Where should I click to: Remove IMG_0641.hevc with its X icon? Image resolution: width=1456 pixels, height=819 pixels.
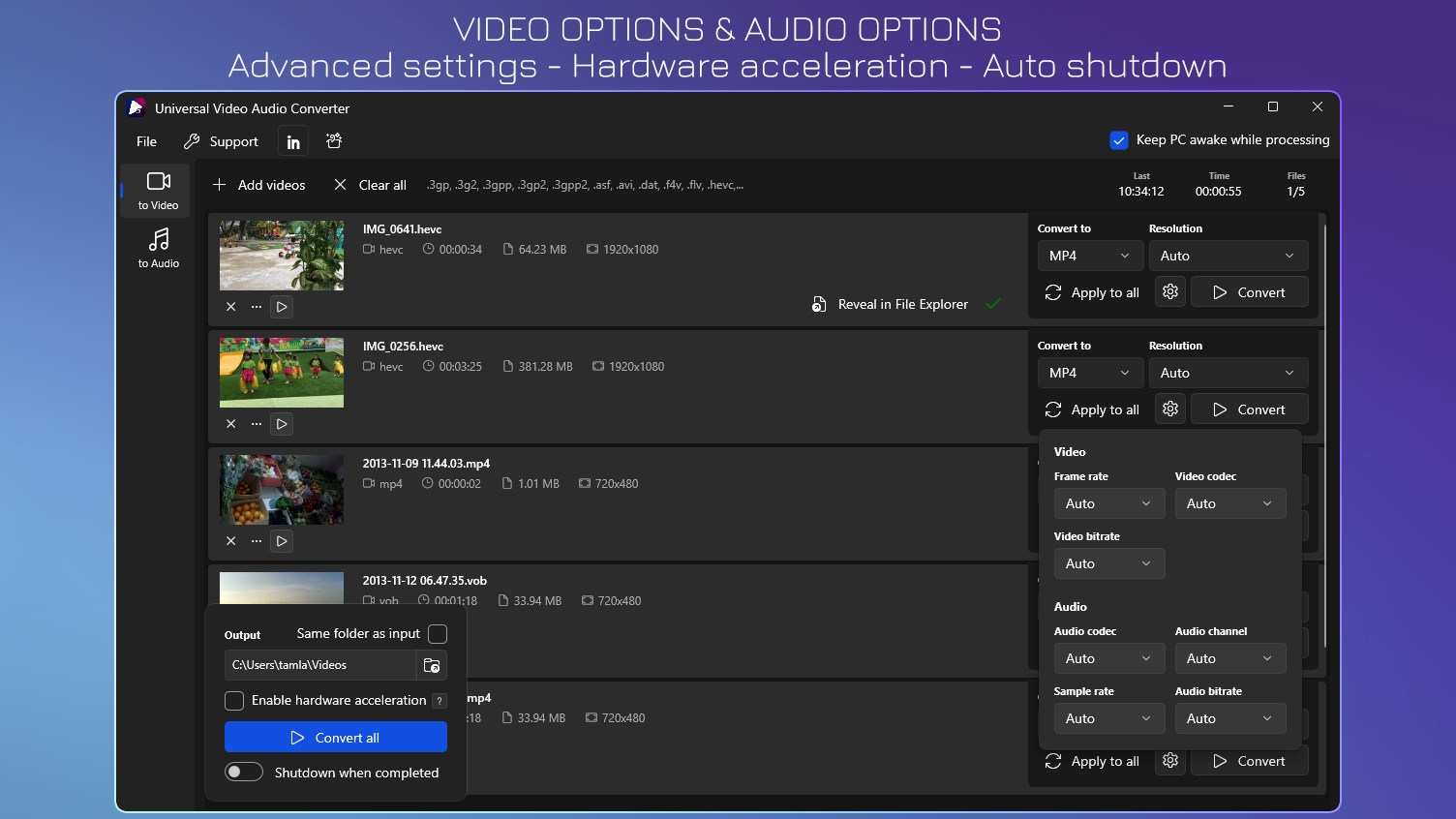click(x=231, y=307)
